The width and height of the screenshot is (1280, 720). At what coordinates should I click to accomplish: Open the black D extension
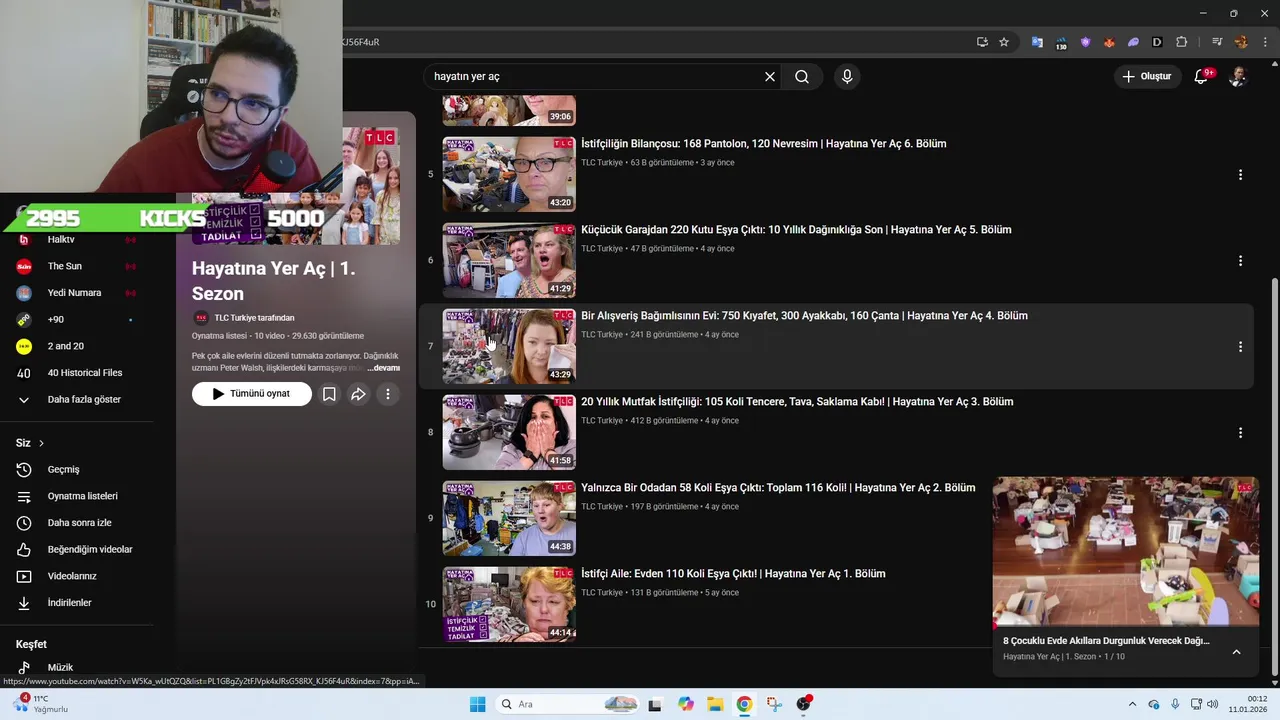click(x=1157, y=42)
